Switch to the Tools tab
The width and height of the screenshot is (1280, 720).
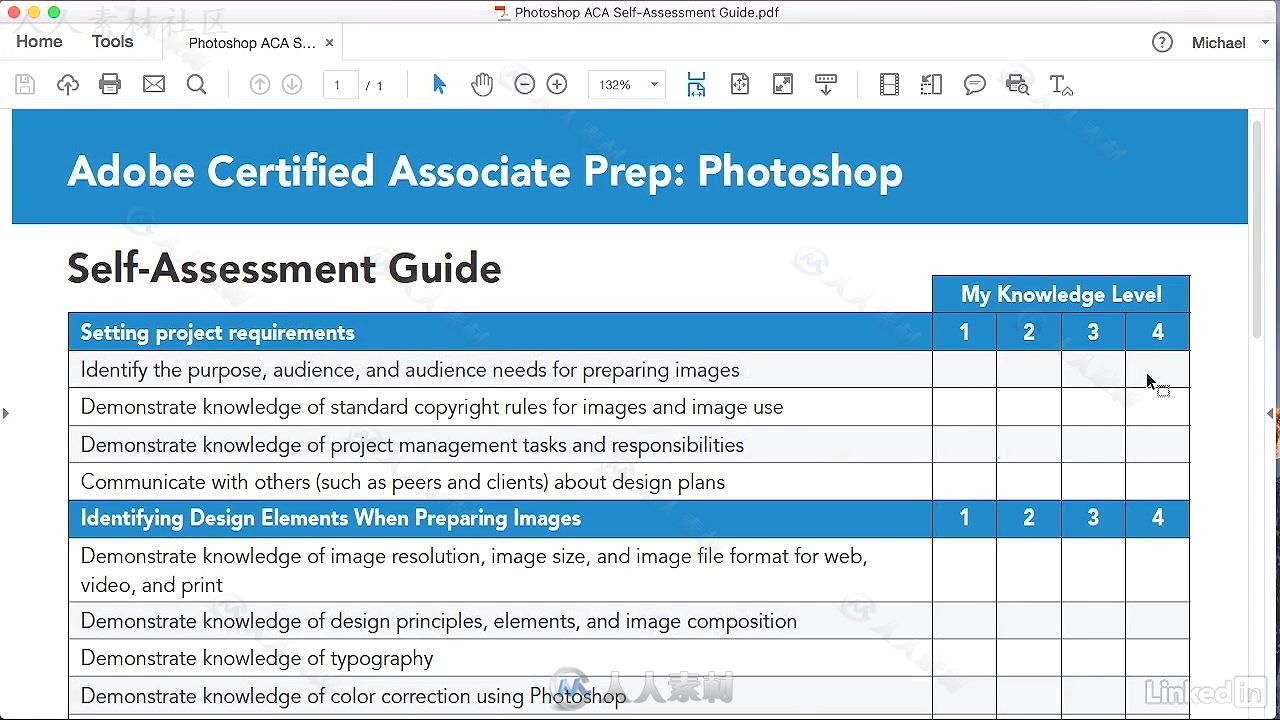point(112,42)
